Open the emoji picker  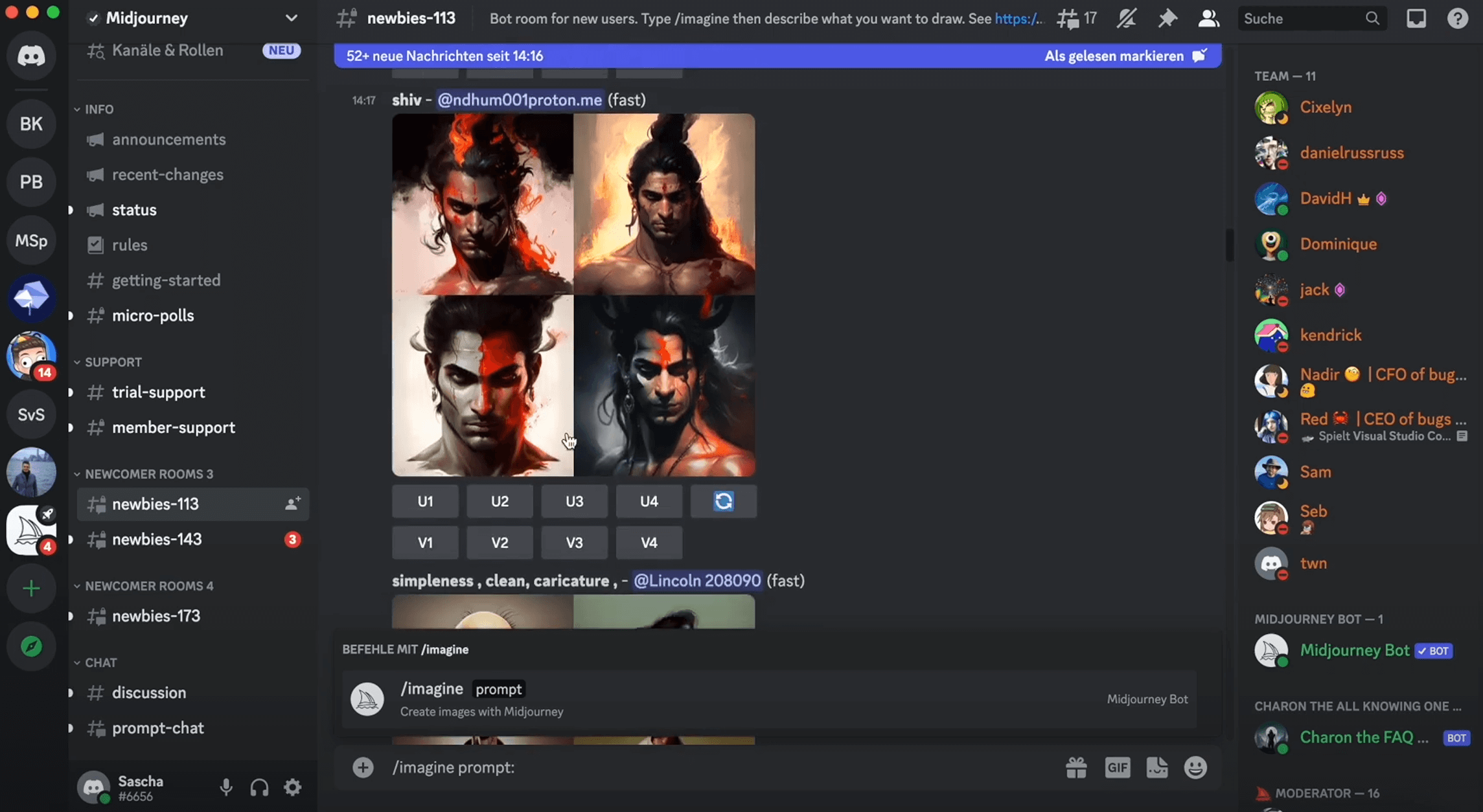coord(1195,767)
